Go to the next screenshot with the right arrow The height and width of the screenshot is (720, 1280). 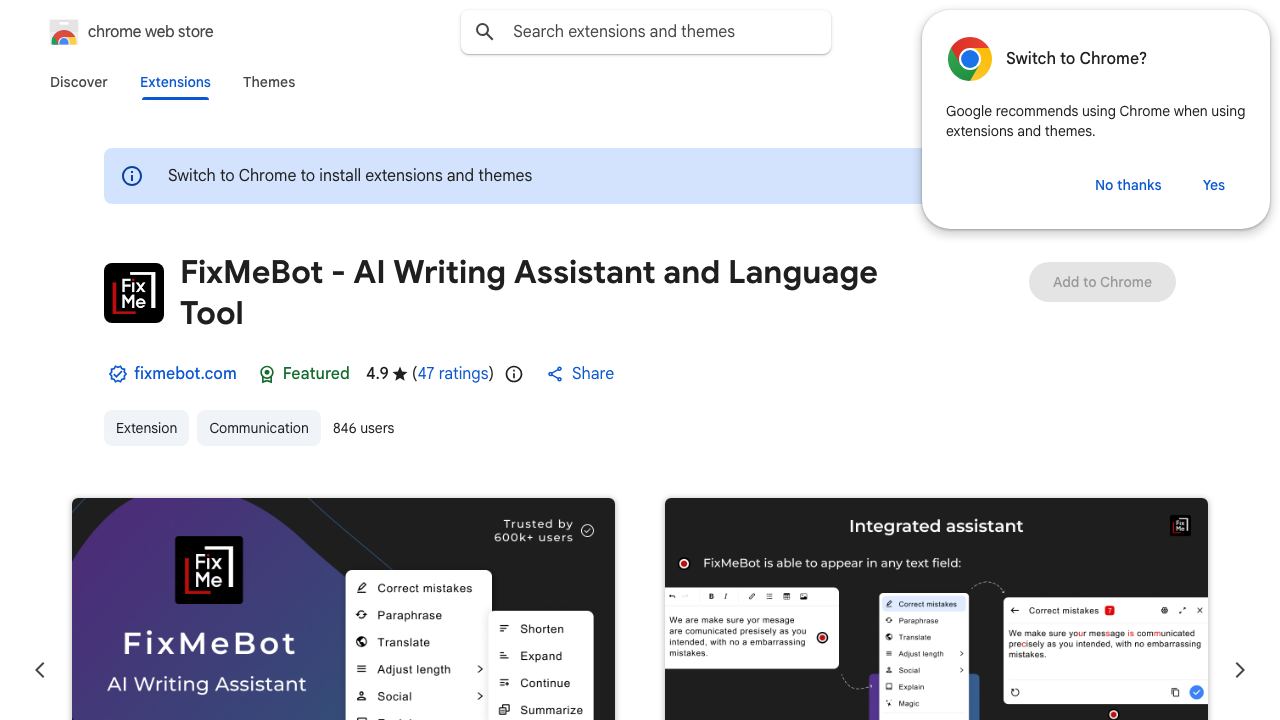(1240, 670)
